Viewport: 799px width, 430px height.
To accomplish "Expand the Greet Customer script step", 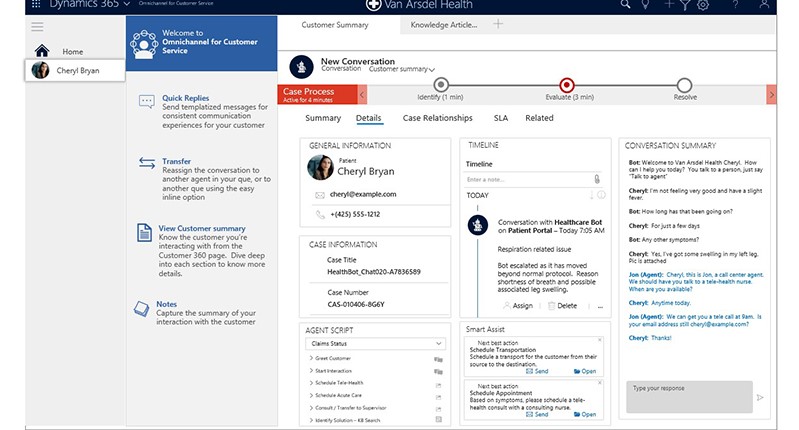I will (311, 358).
